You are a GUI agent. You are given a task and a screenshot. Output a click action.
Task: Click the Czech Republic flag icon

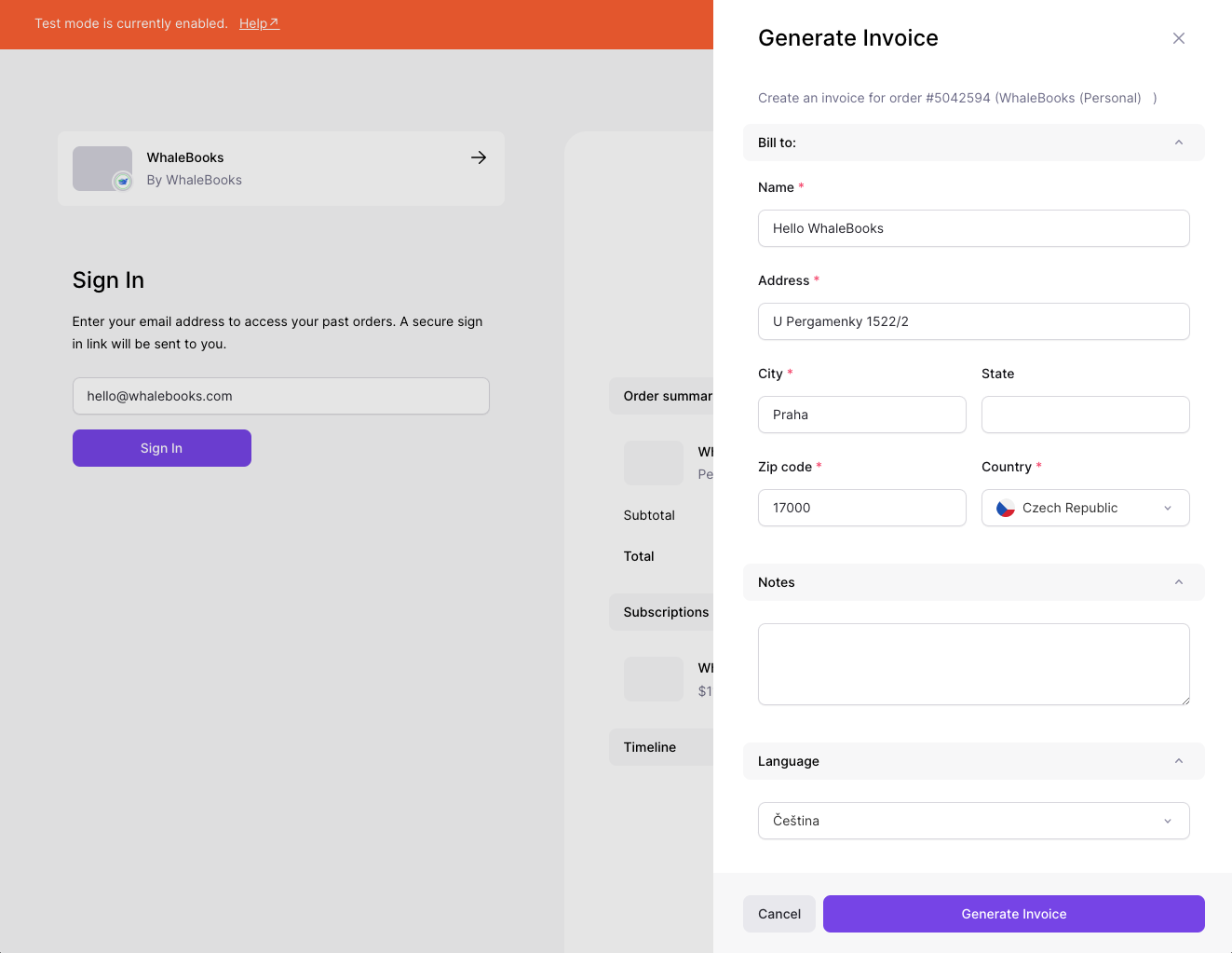click(1006, 508)
